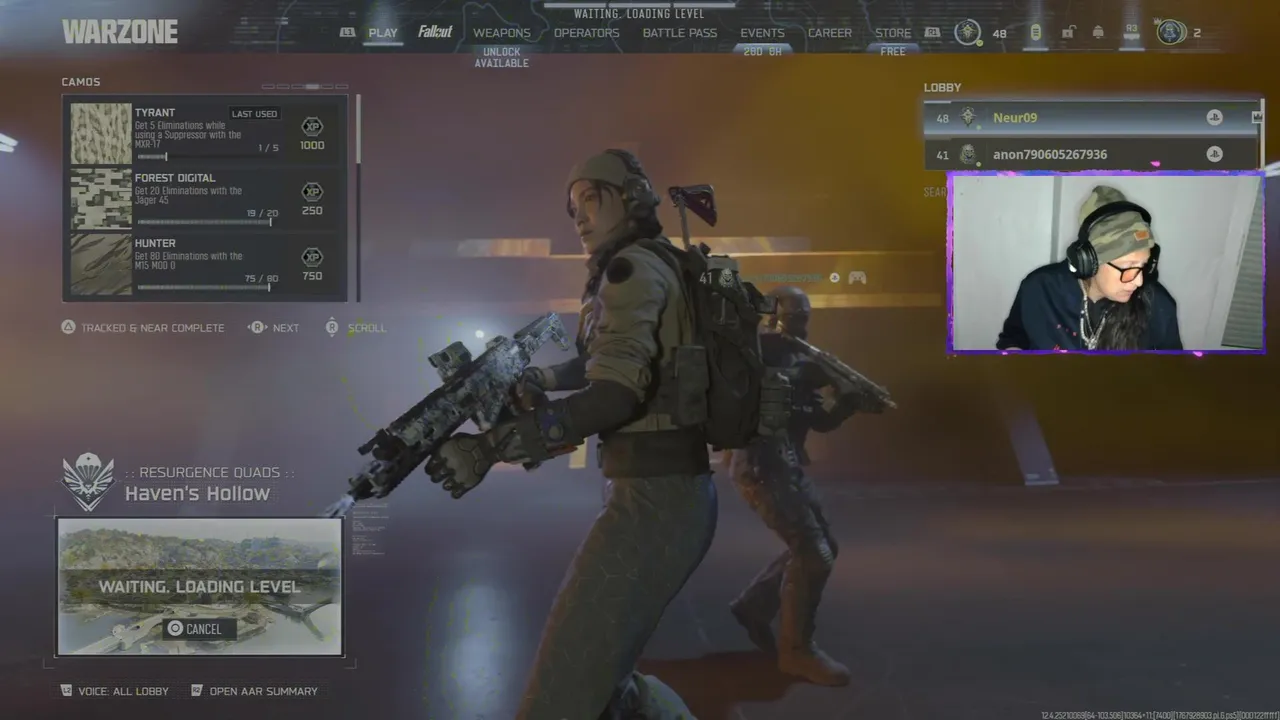Click the SCROLL prompt label
1280x720 pixels.
366,328
